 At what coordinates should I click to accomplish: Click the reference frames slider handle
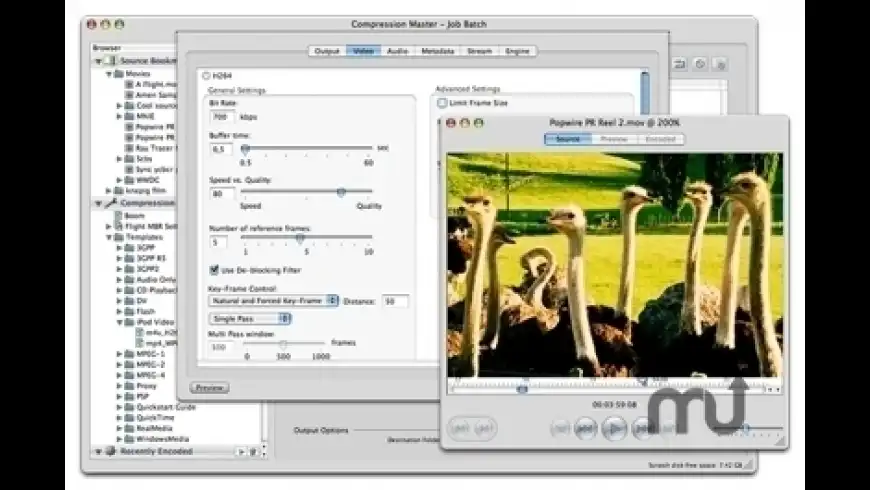click(300, 238)
